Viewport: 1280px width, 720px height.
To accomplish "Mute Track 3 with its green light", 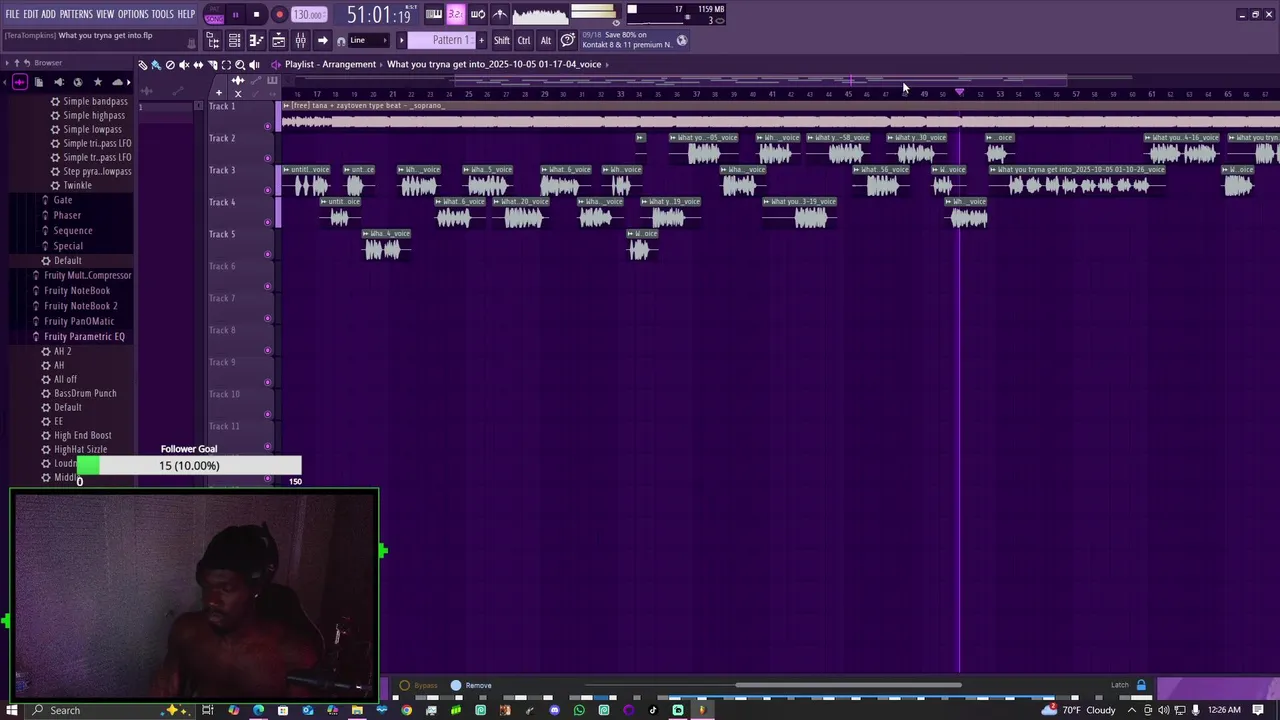I will click(267, 190).
